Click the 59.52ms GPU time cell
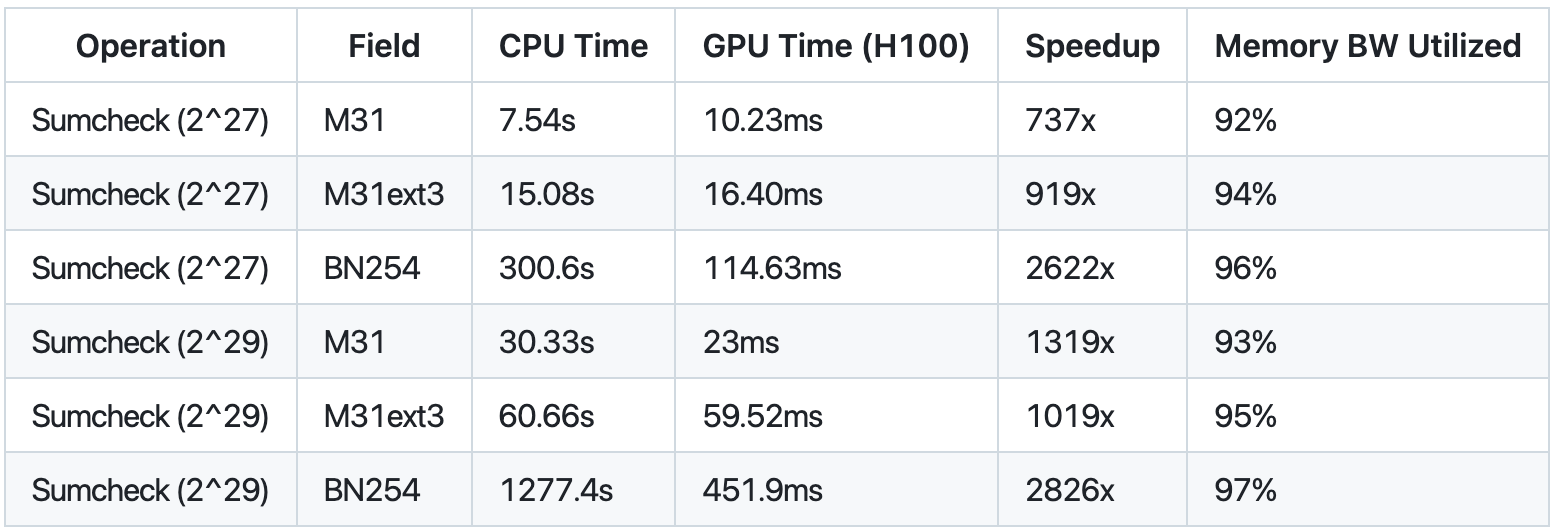The image size is (1554, 530). point(763,417)
